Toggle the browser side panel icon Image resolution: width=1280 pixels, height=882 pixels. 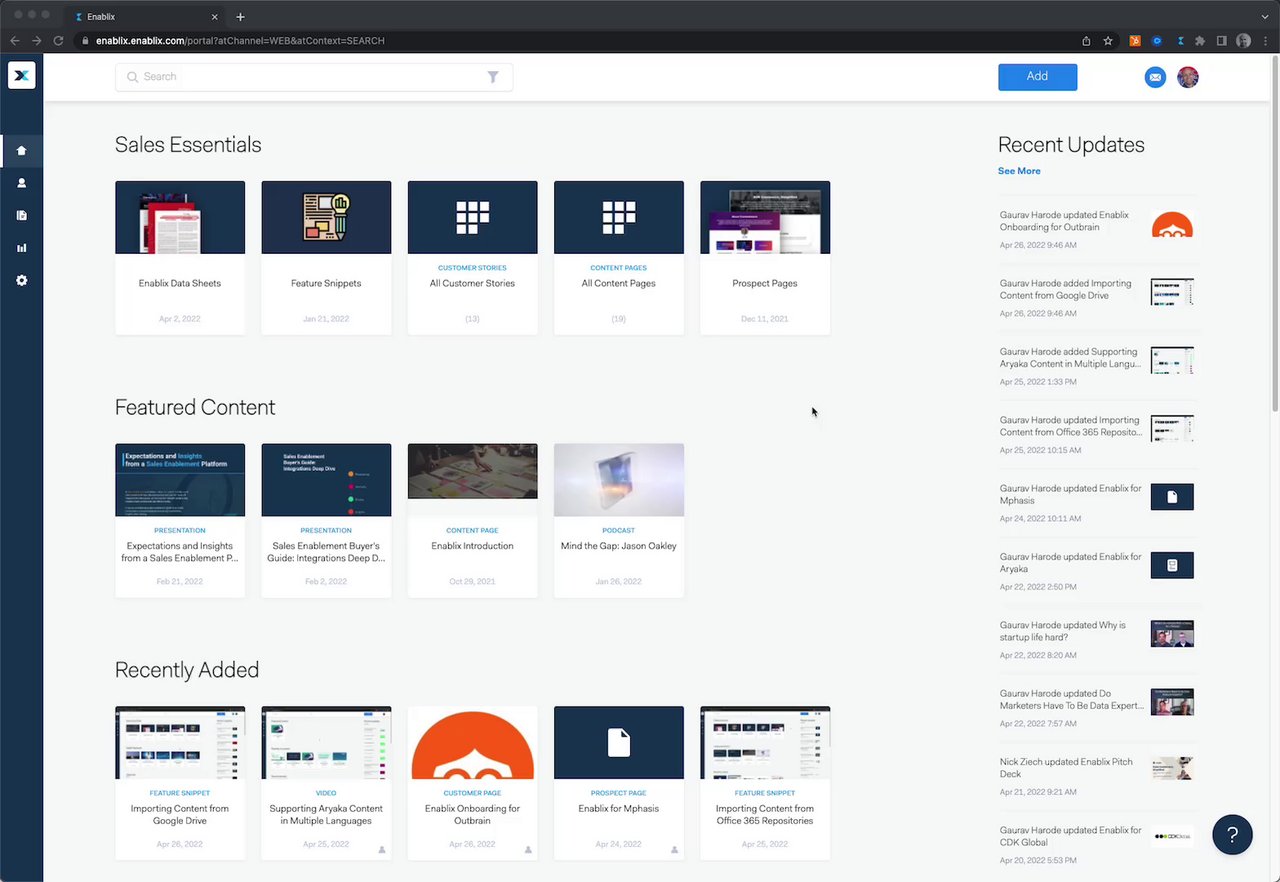[x=1221, y=41]
